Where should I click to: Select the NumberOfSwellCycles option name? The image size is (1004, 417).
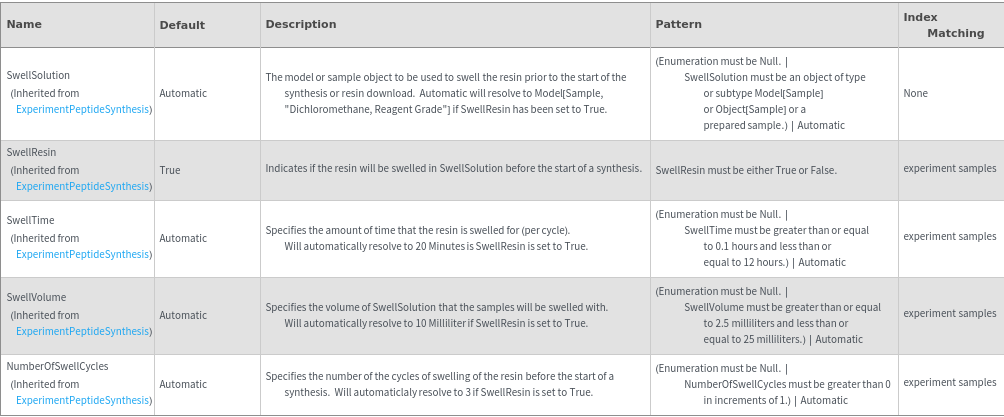click(x=57, y=366)
